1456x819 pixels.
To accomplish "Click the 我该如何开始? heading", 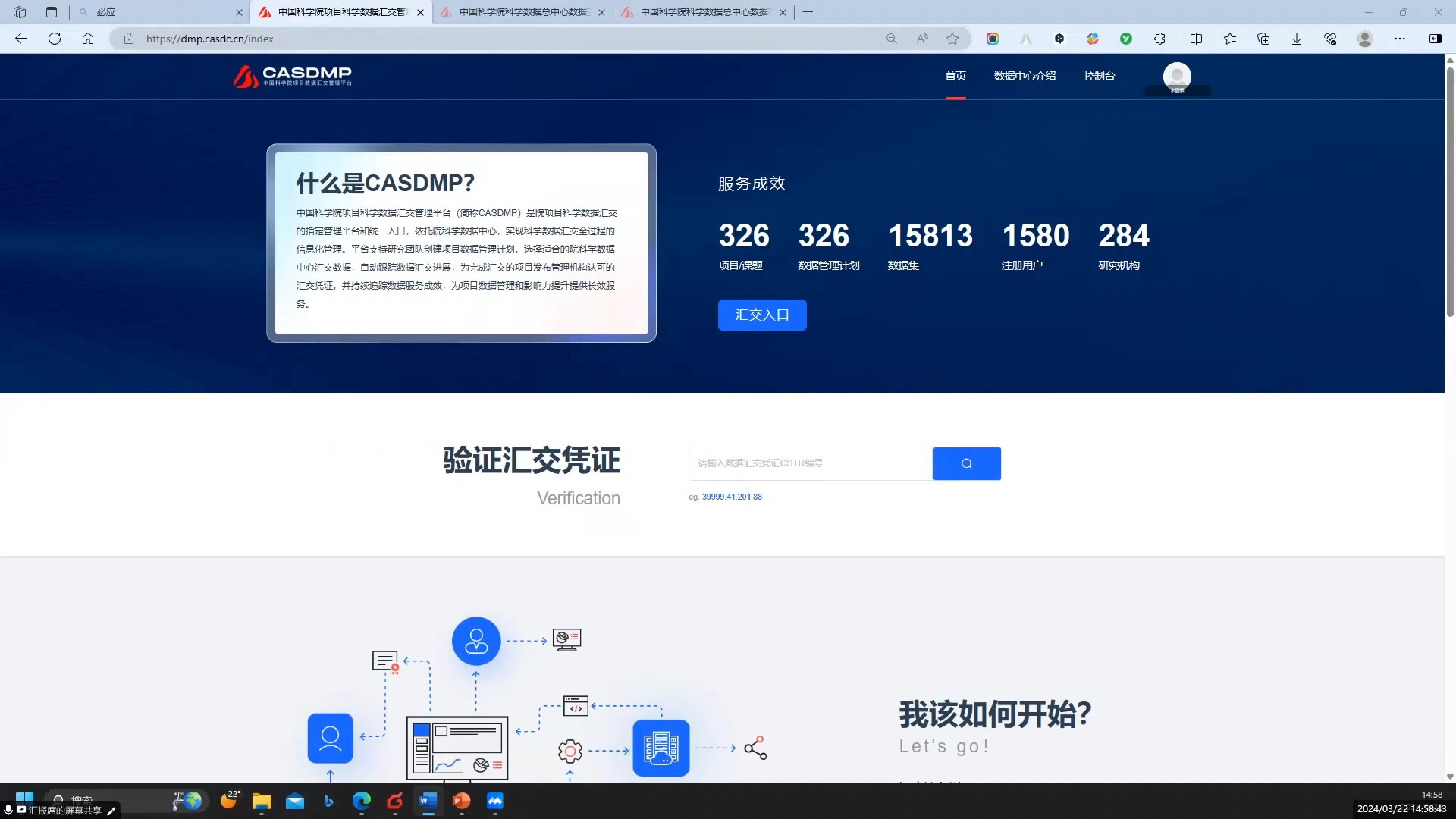I will [x=995, y=714].
